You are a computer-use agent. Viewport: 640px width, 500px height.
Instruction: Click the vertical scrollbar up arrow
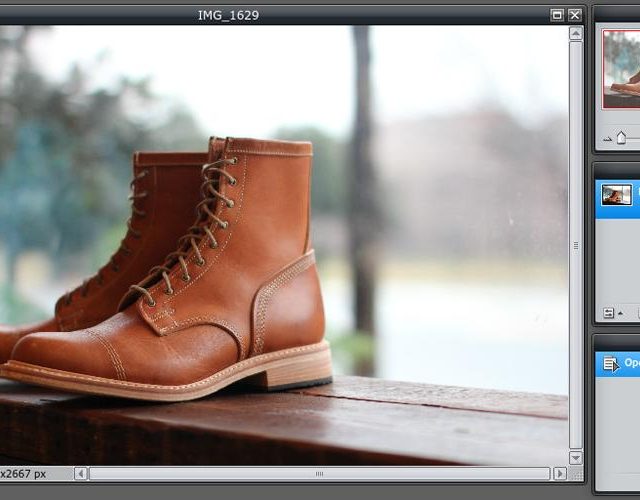pos(576,33)
